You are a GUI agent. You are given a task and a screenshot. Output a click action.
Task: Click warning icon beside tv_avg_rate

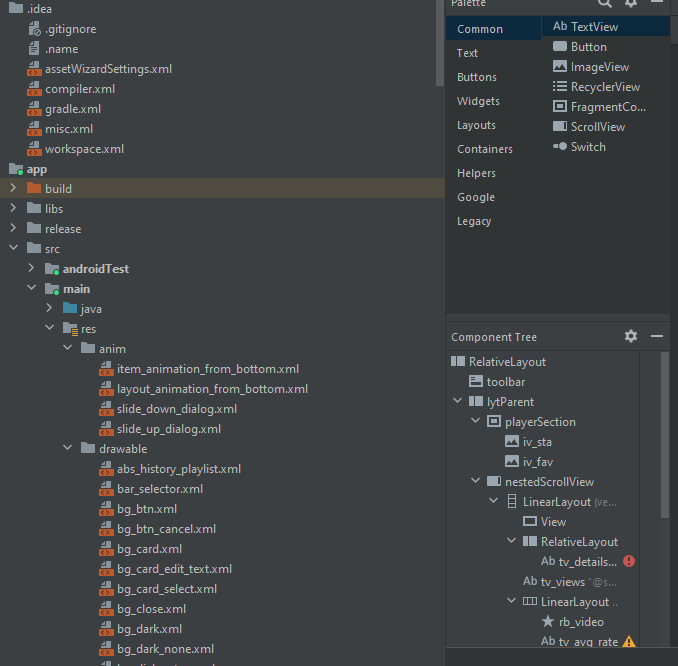(629, 642)
